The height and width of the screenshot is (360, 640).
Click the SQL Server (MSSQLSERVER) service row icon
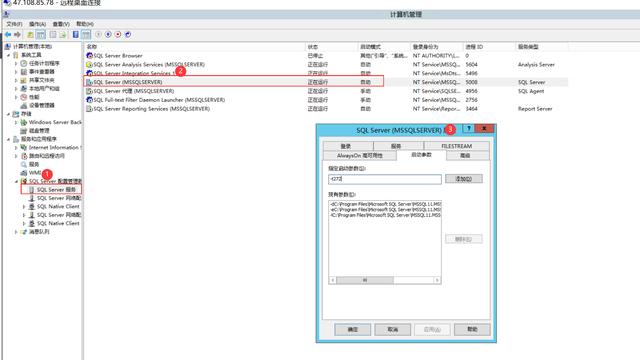(x=89, y=82)
